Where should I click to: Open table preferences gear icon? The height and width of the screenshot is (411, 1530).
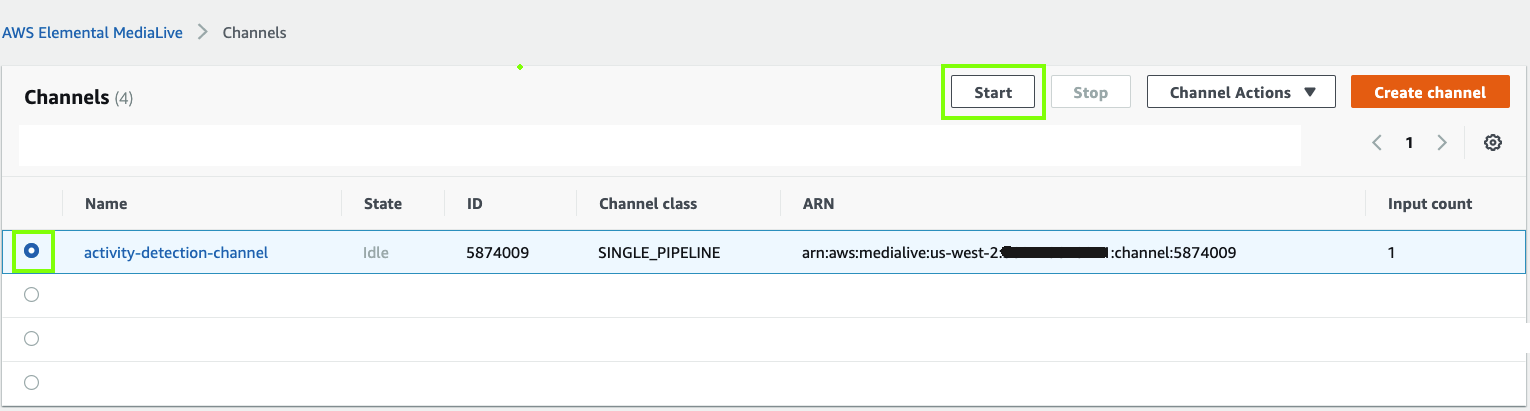tap(1493, 143)
